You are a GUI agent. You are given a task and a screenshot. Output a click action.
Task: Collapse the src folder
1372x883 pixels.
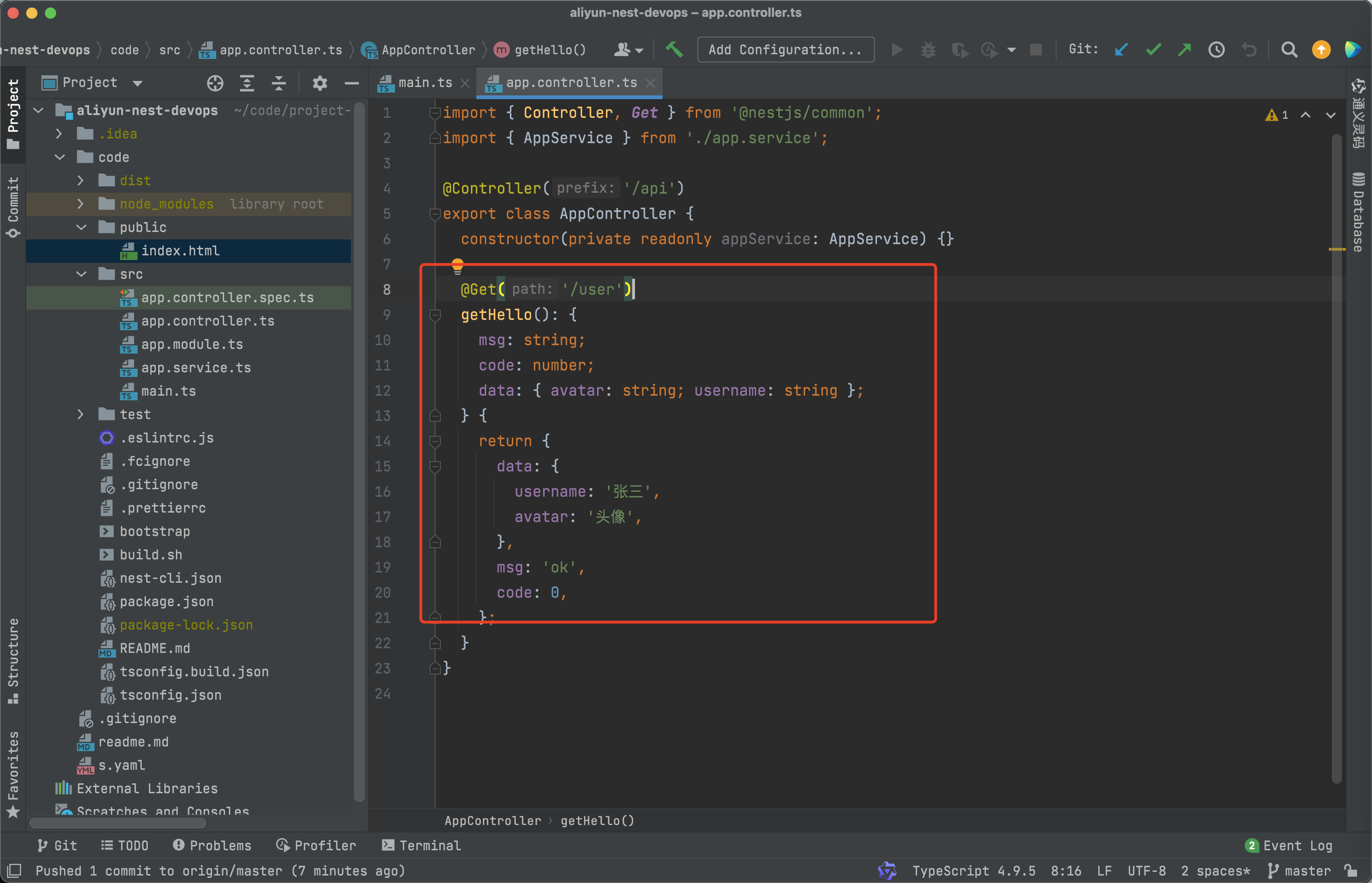click(81, 274)
